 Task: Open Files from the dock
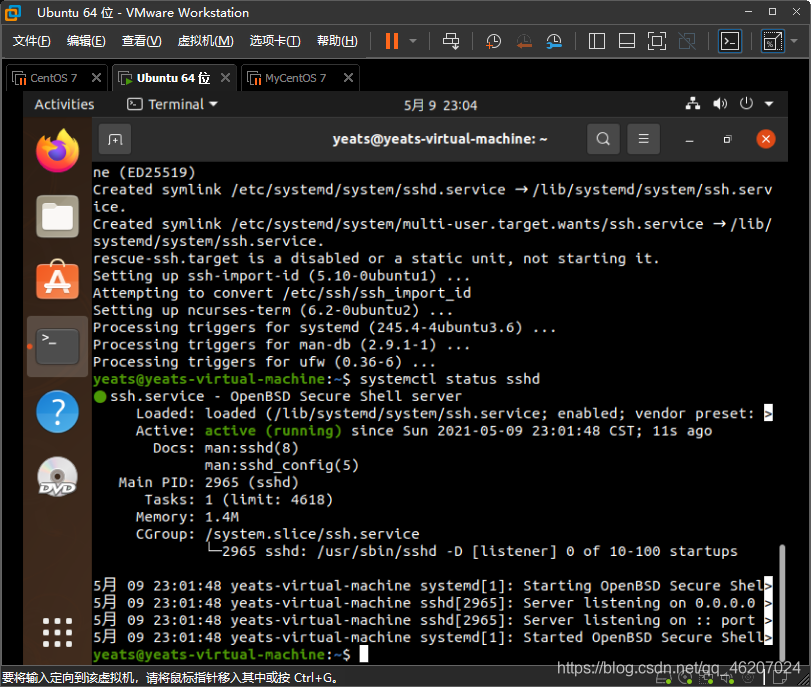click(x=57, y=216)
